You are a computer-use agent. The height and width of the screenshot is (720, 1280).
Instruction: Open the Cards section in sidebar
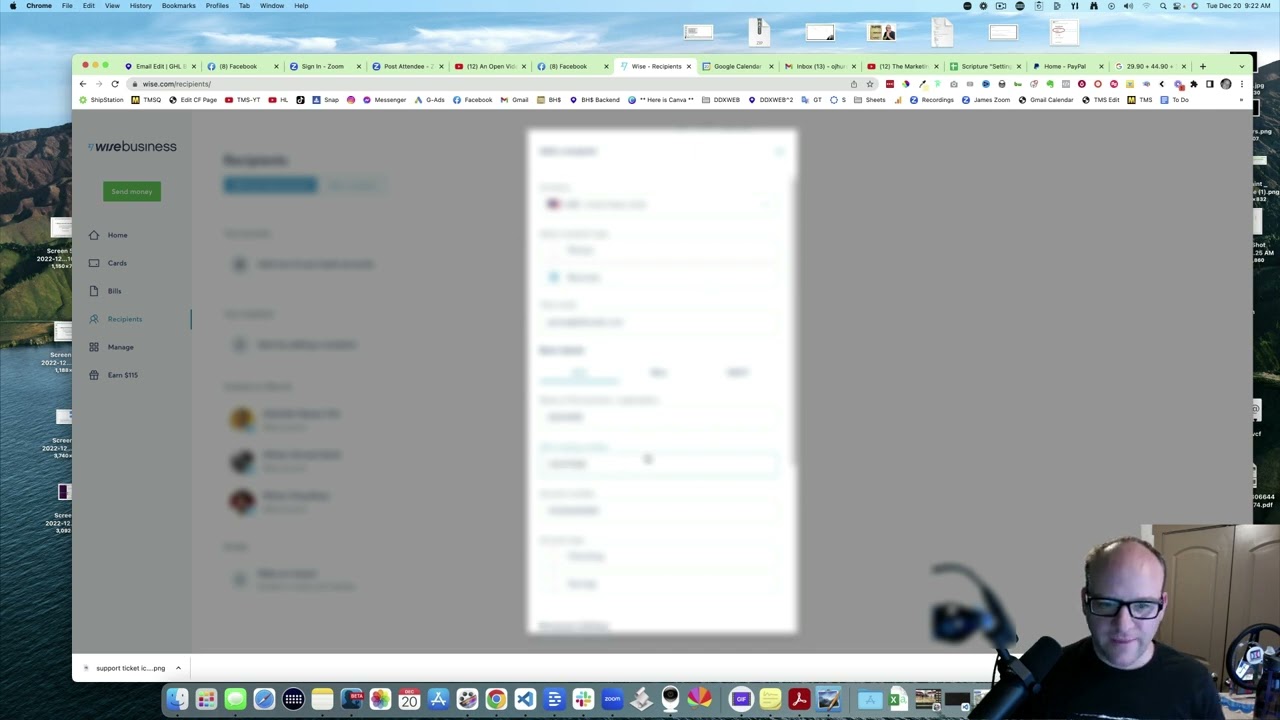point(117,263)
